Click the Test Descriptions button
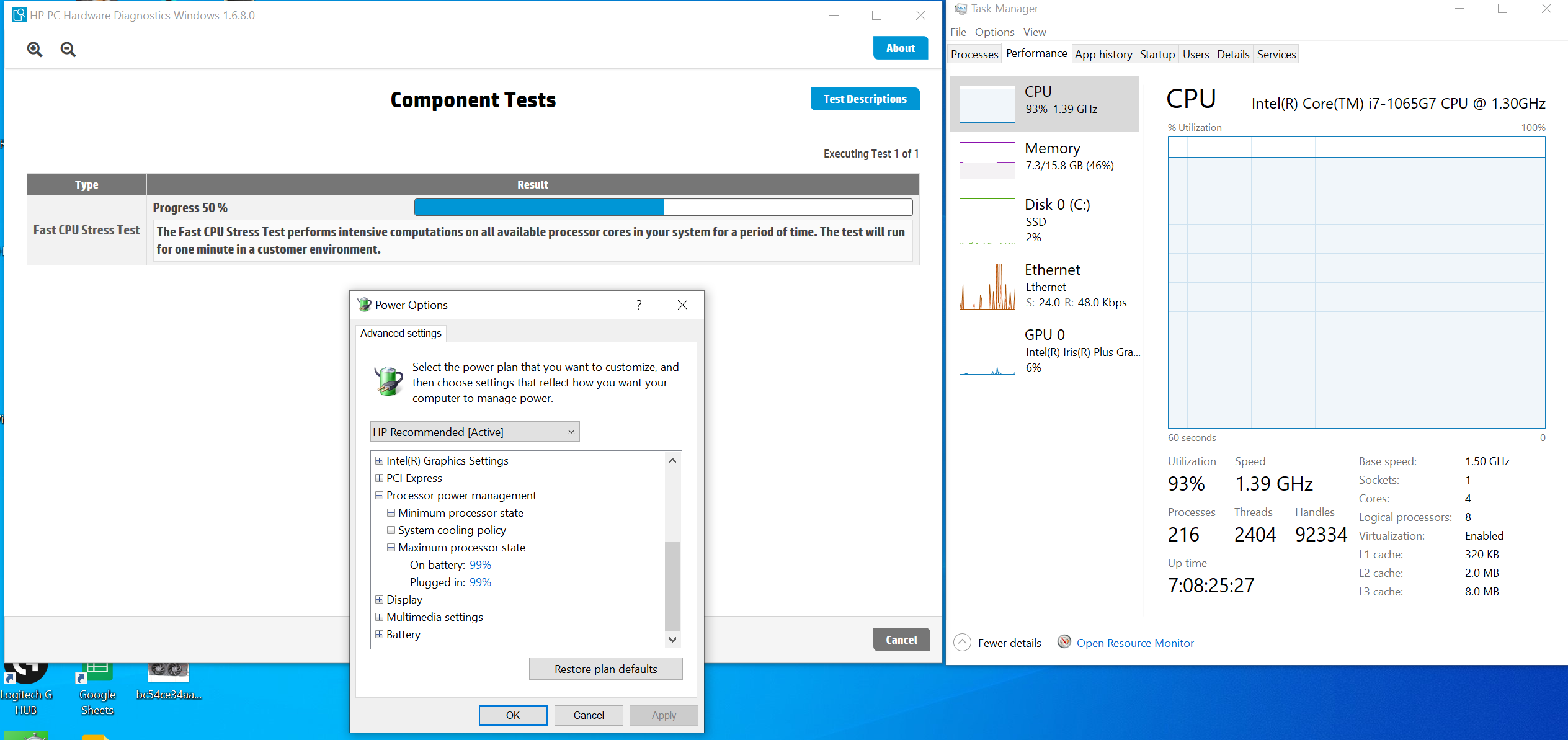This screenshot has width=1568, height=740. coord(865,99)
